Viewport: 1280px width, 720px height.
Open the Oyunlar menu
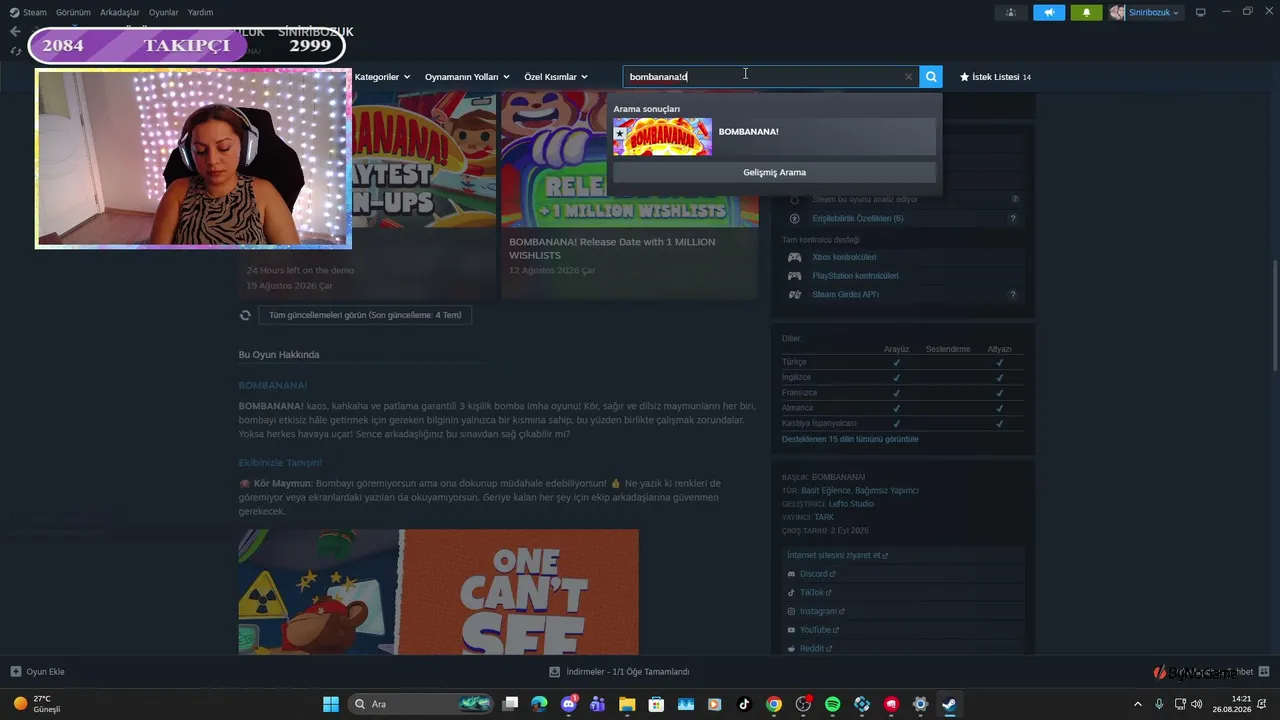tap(164, 12)
